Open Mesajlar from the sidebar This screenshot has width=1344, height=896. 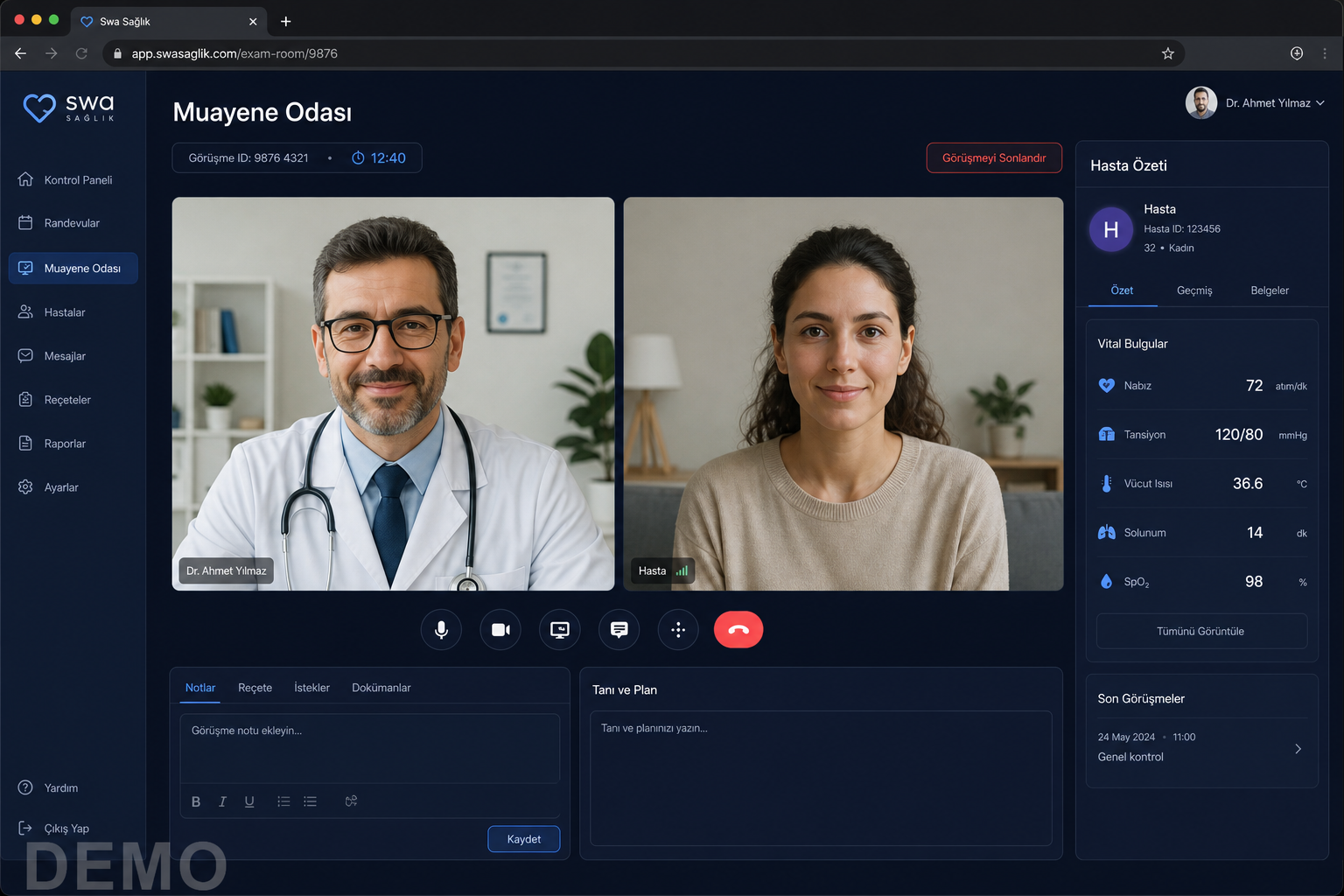click(x=73, y=356)
